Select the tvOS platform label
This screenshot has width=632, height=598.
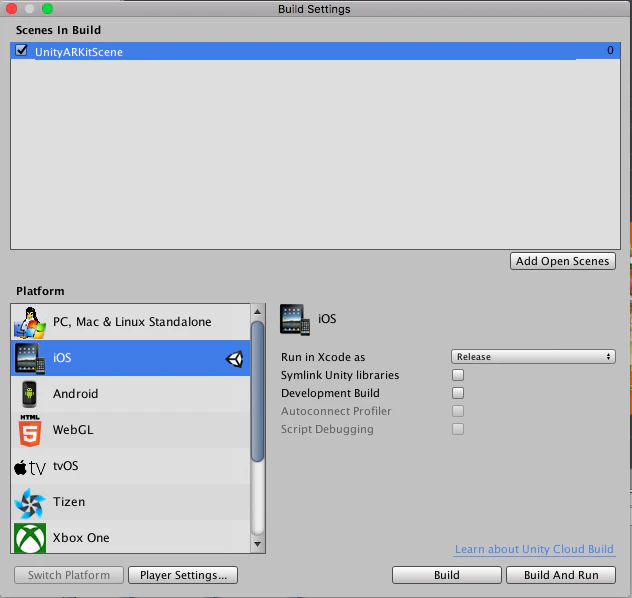66,466
